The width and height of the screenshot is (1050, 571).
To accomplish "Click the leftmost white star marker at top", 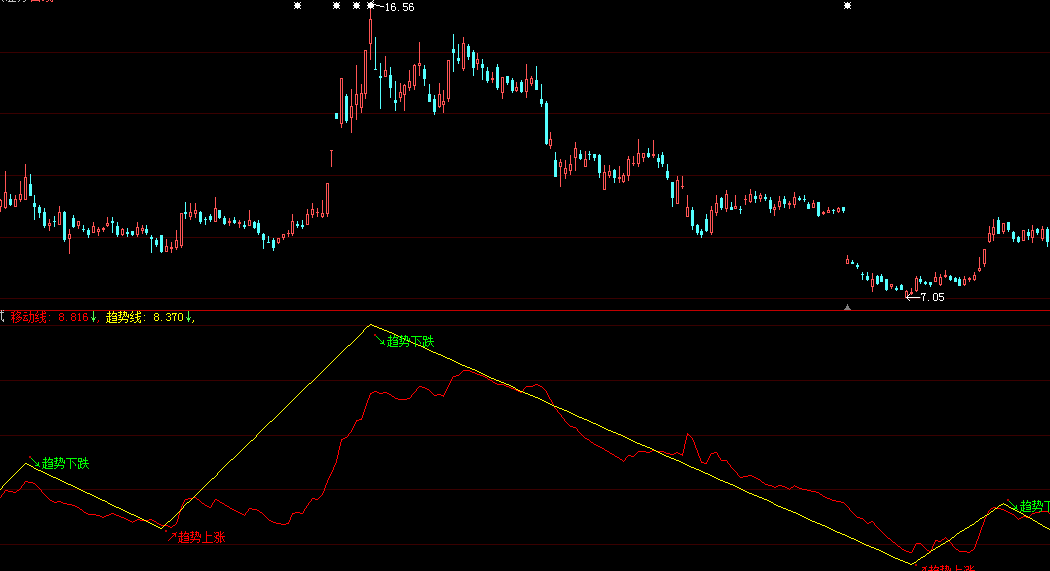I will (x=298, y=6).
